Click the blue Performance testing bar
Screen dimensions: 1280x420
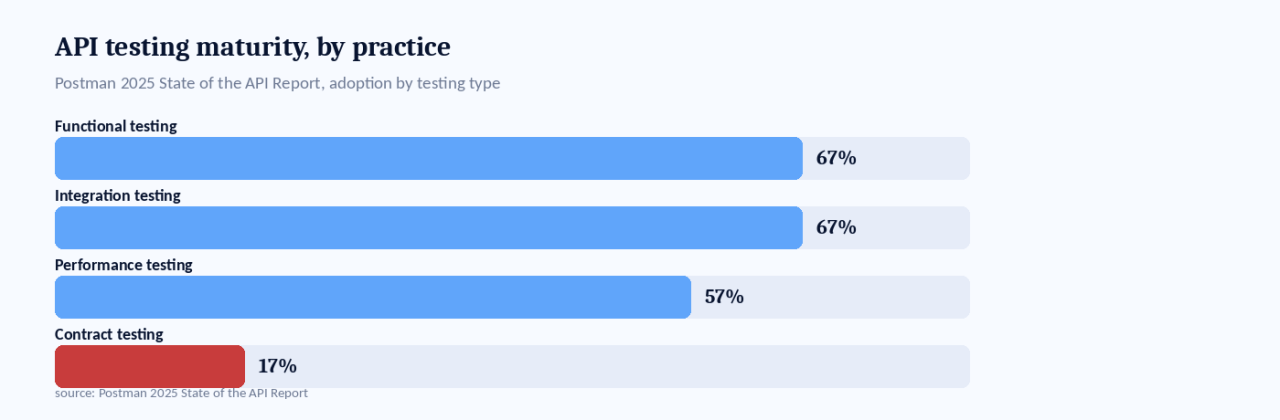tap(373, 297)
